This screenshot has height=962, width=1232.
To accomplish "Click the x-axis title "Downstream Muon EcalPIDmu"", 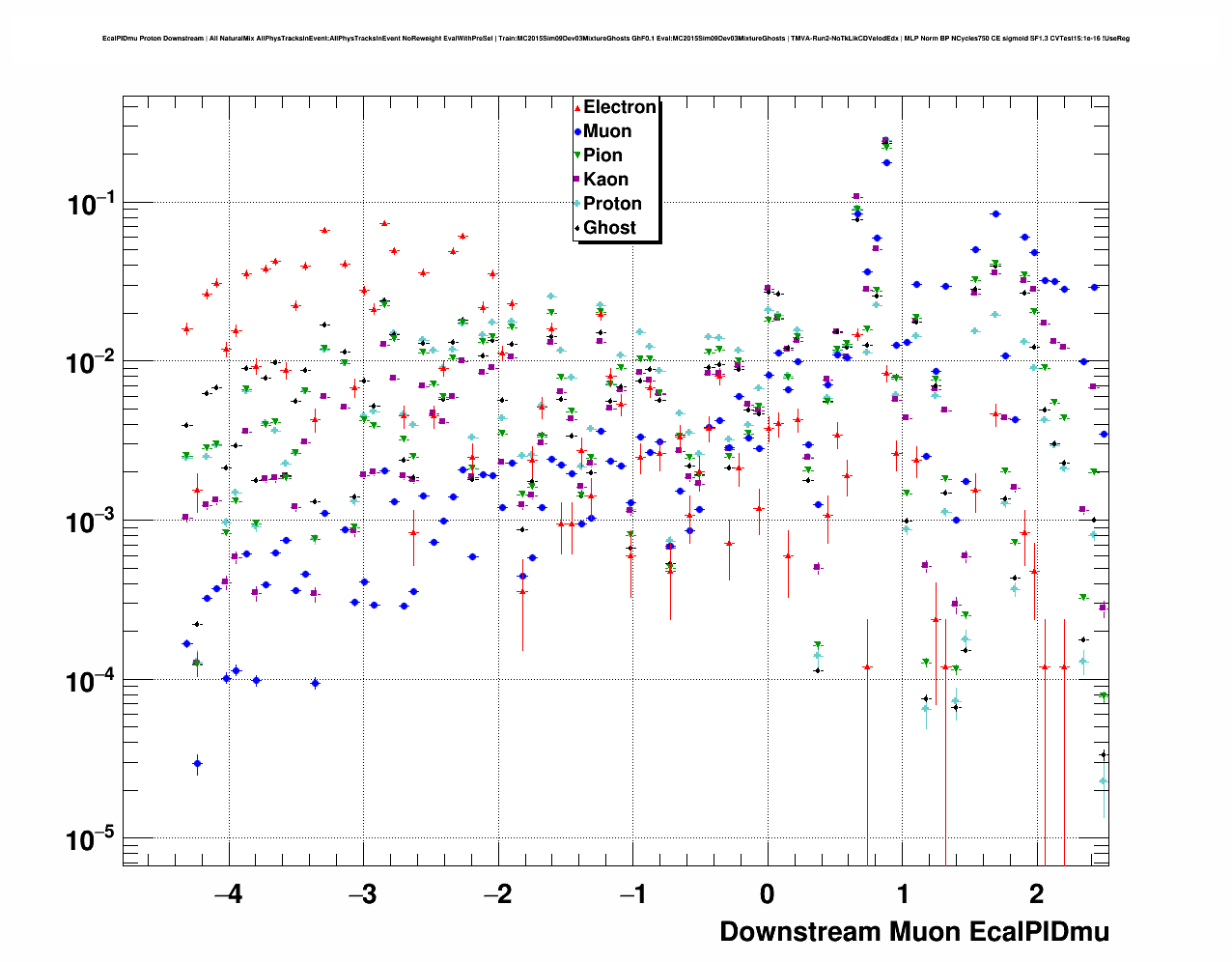I will coord(913,931).
